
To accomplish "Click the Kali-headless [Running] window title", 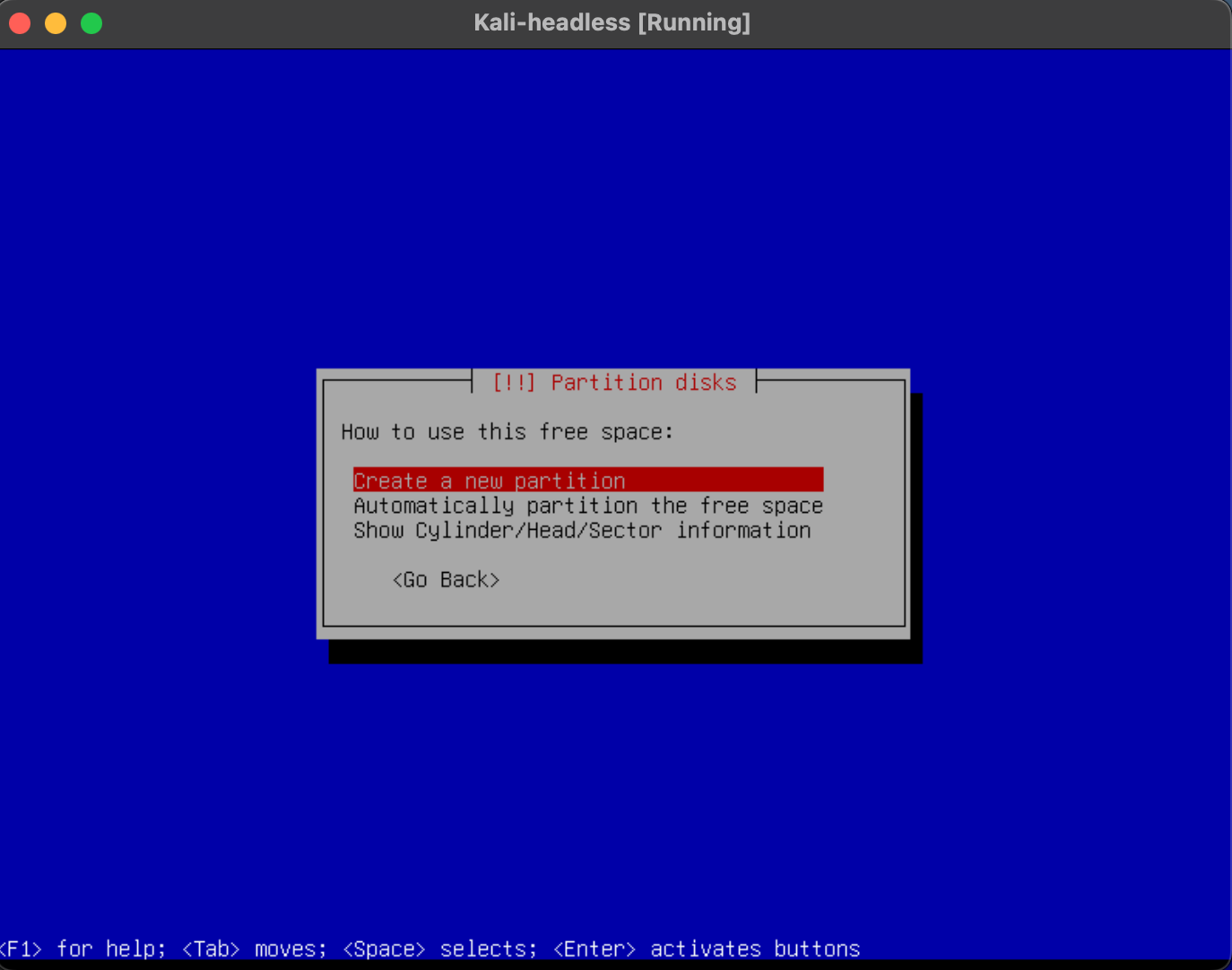I will [612, 22].
